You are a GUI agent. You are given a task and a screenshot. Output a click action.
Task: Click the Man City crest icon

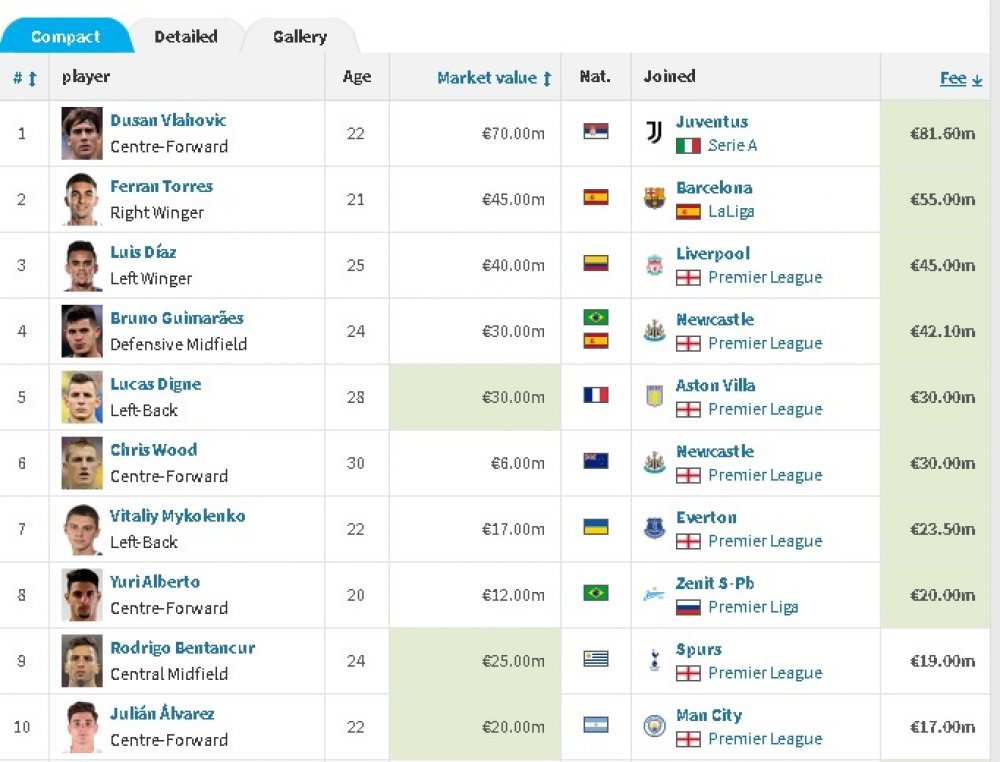pyautogui.click(x=654, y=726)
